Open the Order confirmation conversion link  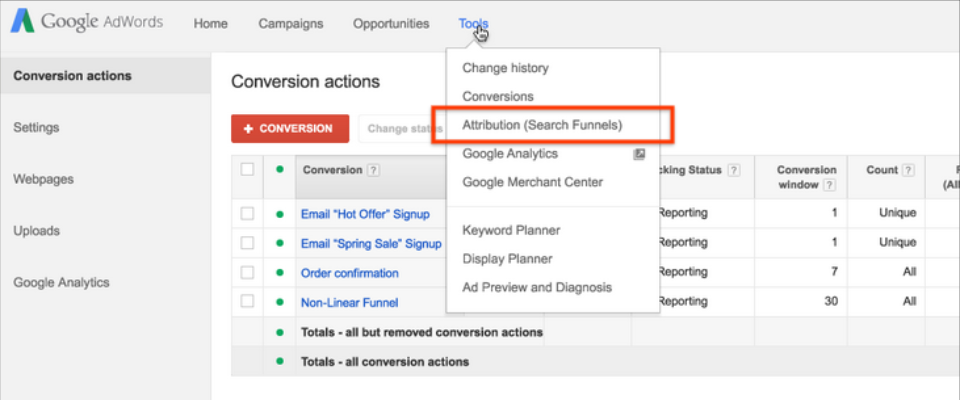click(350, 273)
